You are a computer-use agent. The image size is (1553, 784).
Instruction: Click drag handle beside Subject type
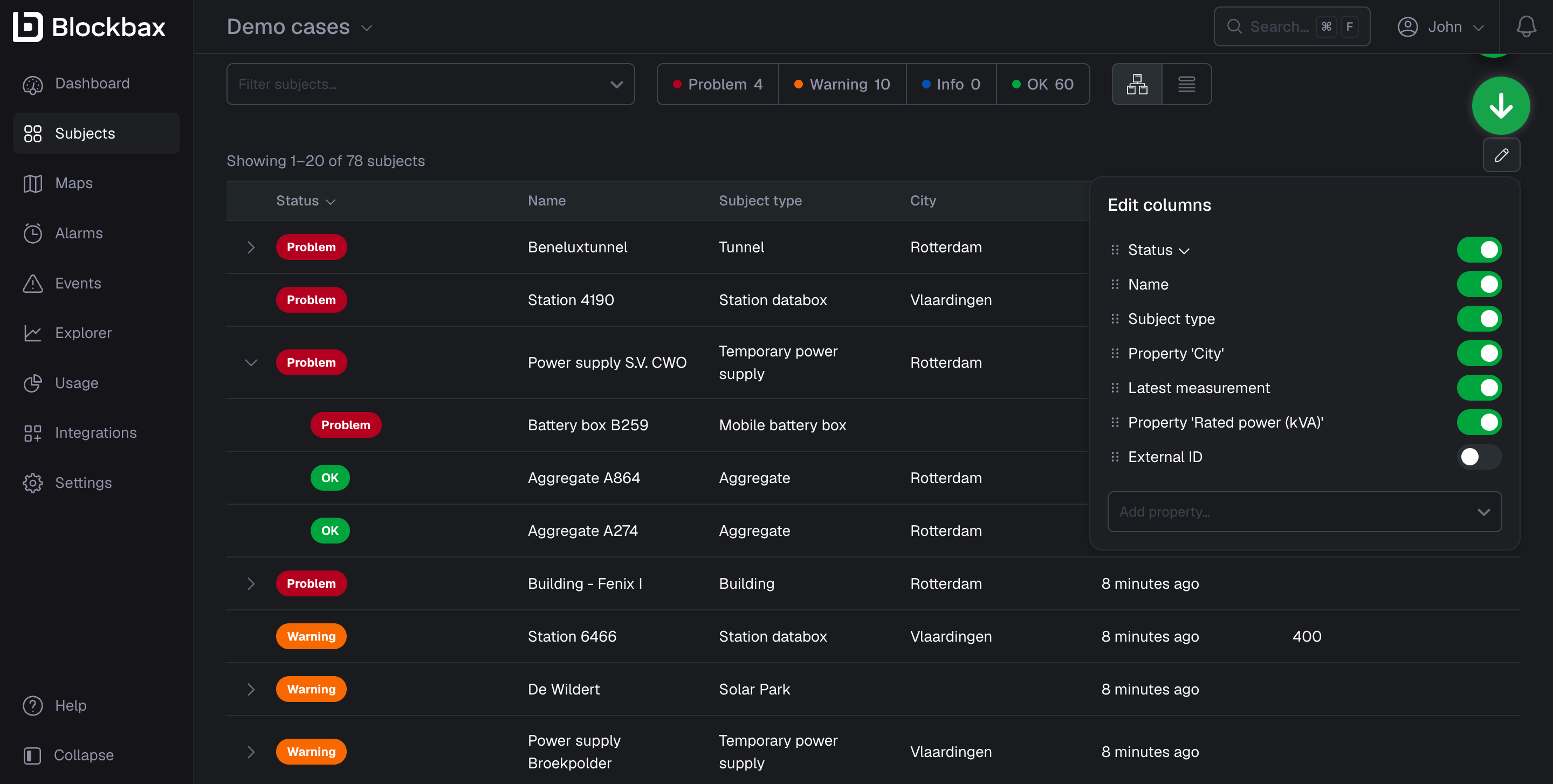tap(1115, 319)
